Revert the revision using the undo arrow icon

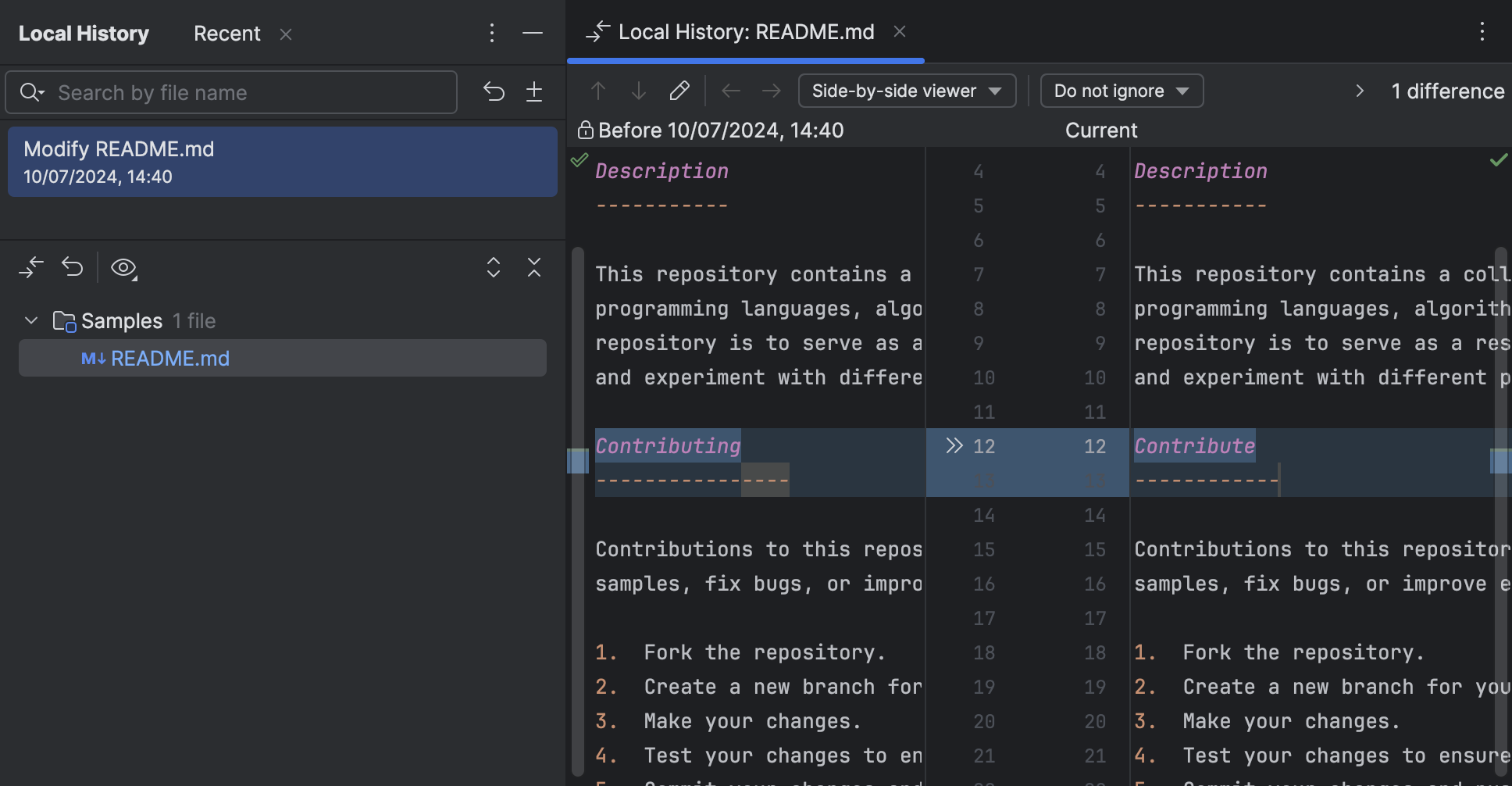(72, 267)
